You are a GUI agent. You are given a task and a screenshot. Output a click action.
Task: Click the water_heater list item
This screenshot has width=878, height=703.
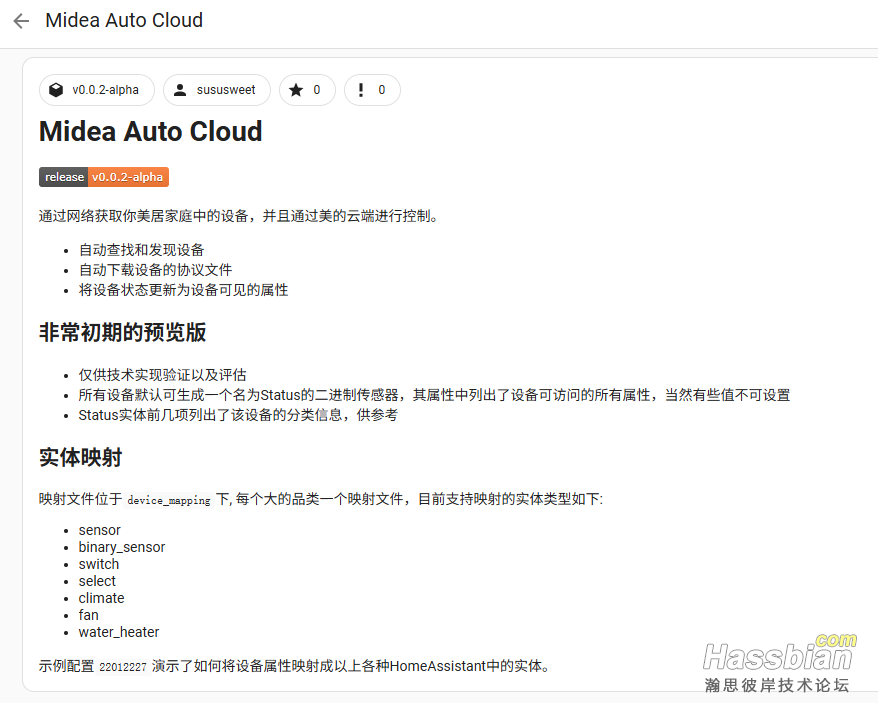coord(119,632)
